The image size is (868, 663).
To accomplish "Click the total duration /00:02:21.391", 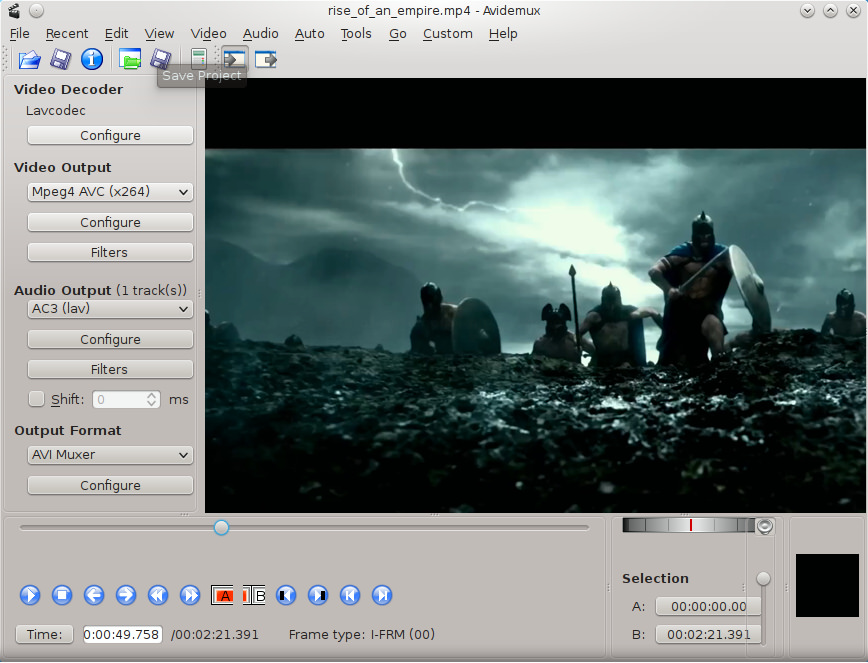I will pyautogui.click(x=215, y=635).
